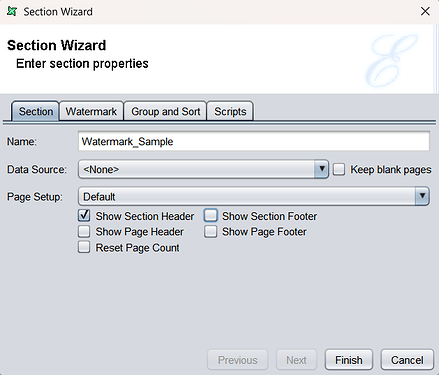Screen dimensions: 439x375
Task: Enable Keep blank pages checkbox
Action: [339, 169]
